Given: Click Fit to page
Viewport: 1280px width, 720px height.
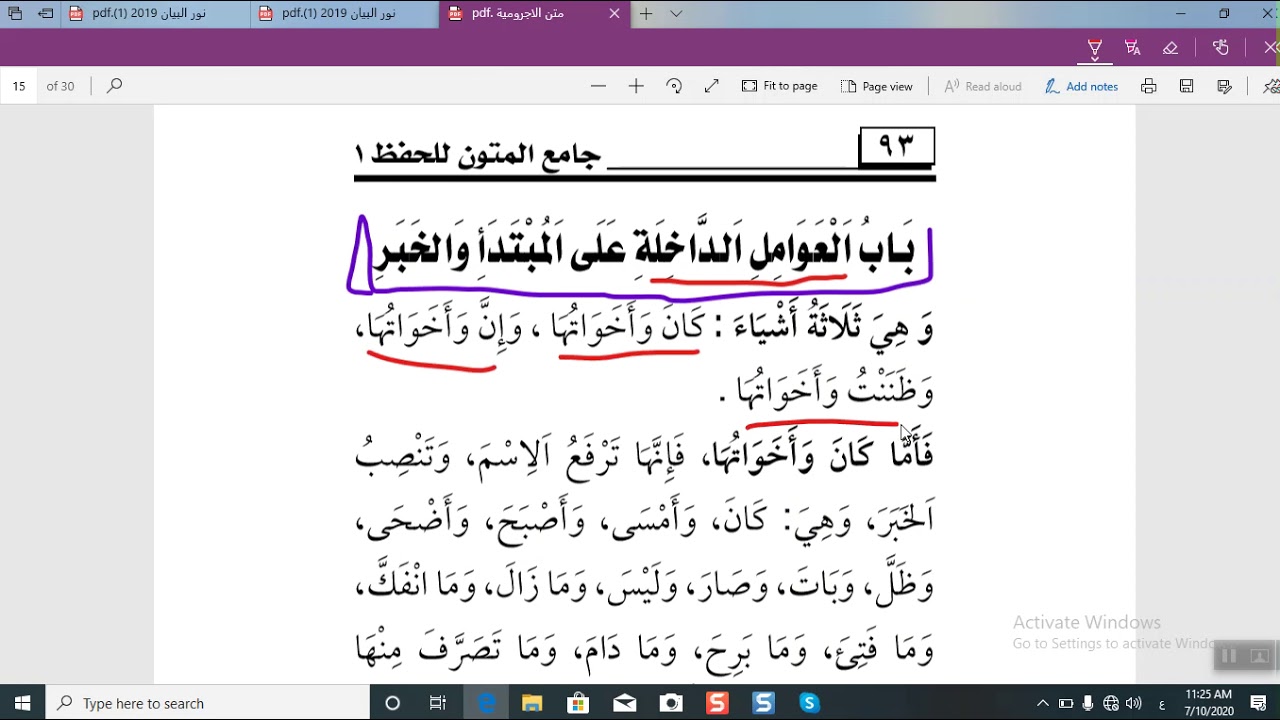Looking at the screenshot, I should pos(780,86).
